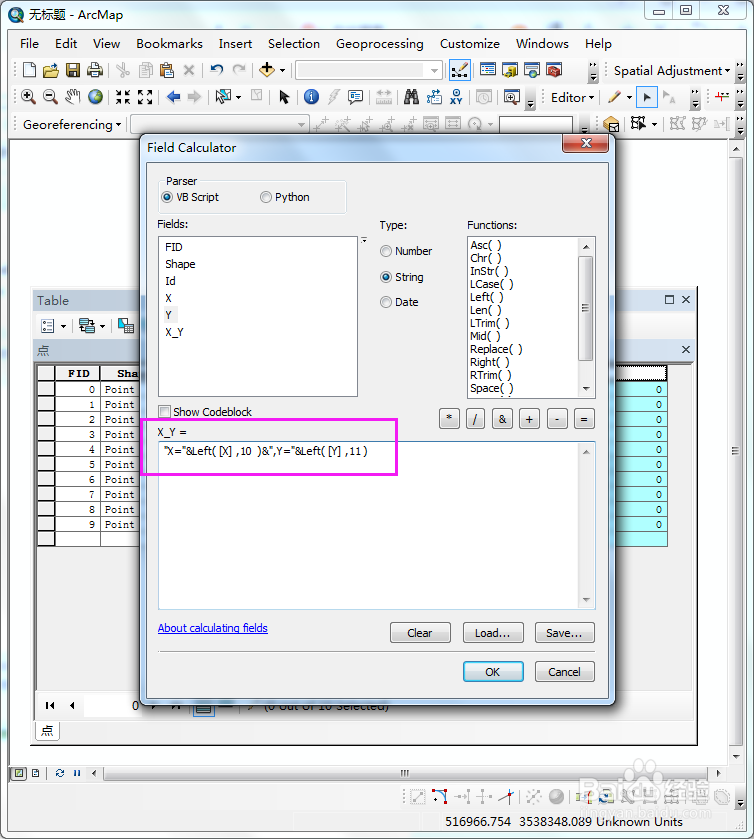Click the Fixed Zoom Out icon
Image resolution: width=754 pixels, height=839 pixels.
coord(145,97)
